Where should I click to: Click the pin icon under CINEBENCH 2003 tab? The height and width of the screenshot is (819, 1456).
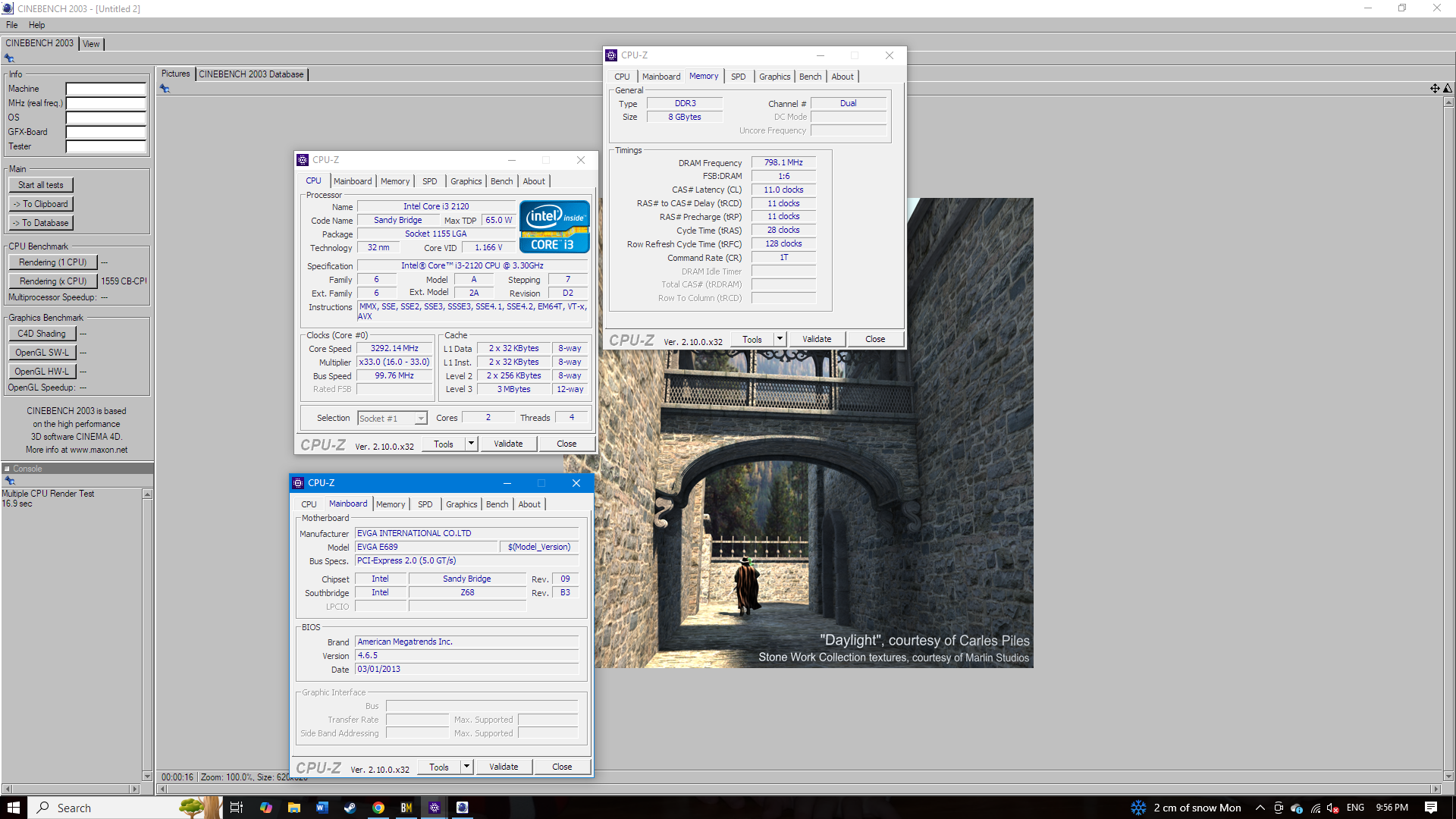pos(9,58)
